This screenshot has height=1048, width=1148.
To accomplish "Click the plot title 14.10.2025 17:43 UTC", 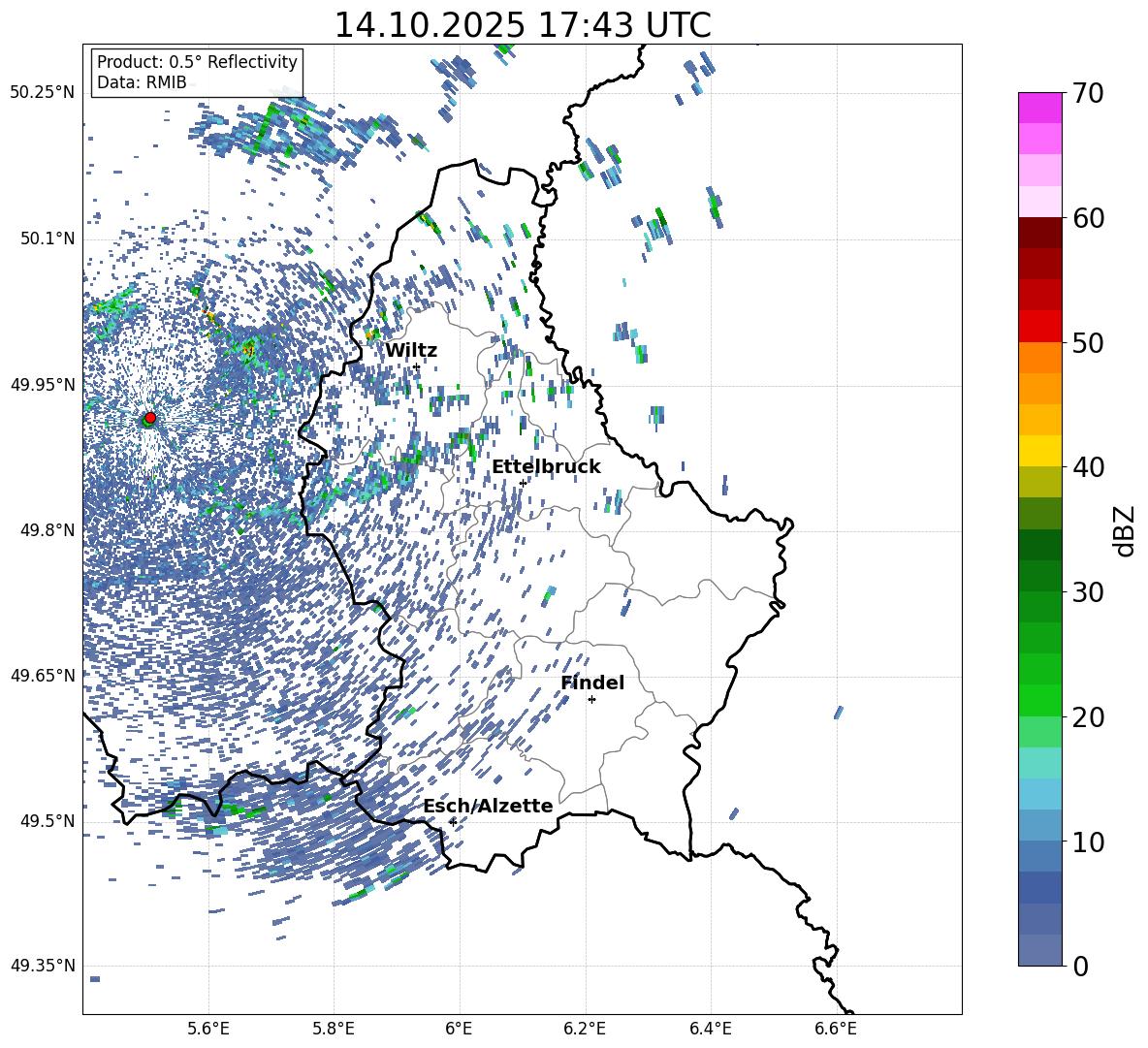I will point(523,25).
